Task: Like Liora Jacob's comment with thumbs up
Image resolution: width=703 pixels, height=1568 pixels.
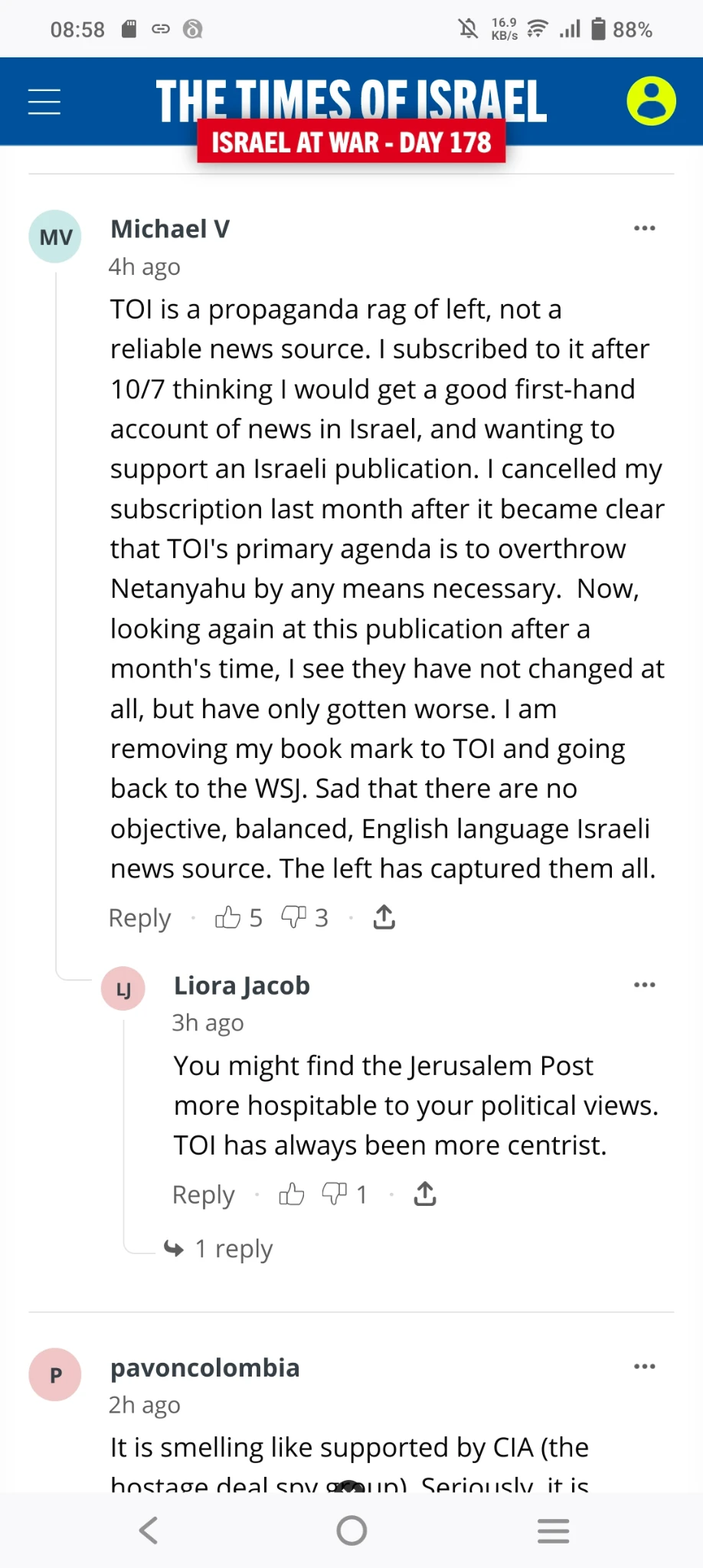Action: (291, 1194)
